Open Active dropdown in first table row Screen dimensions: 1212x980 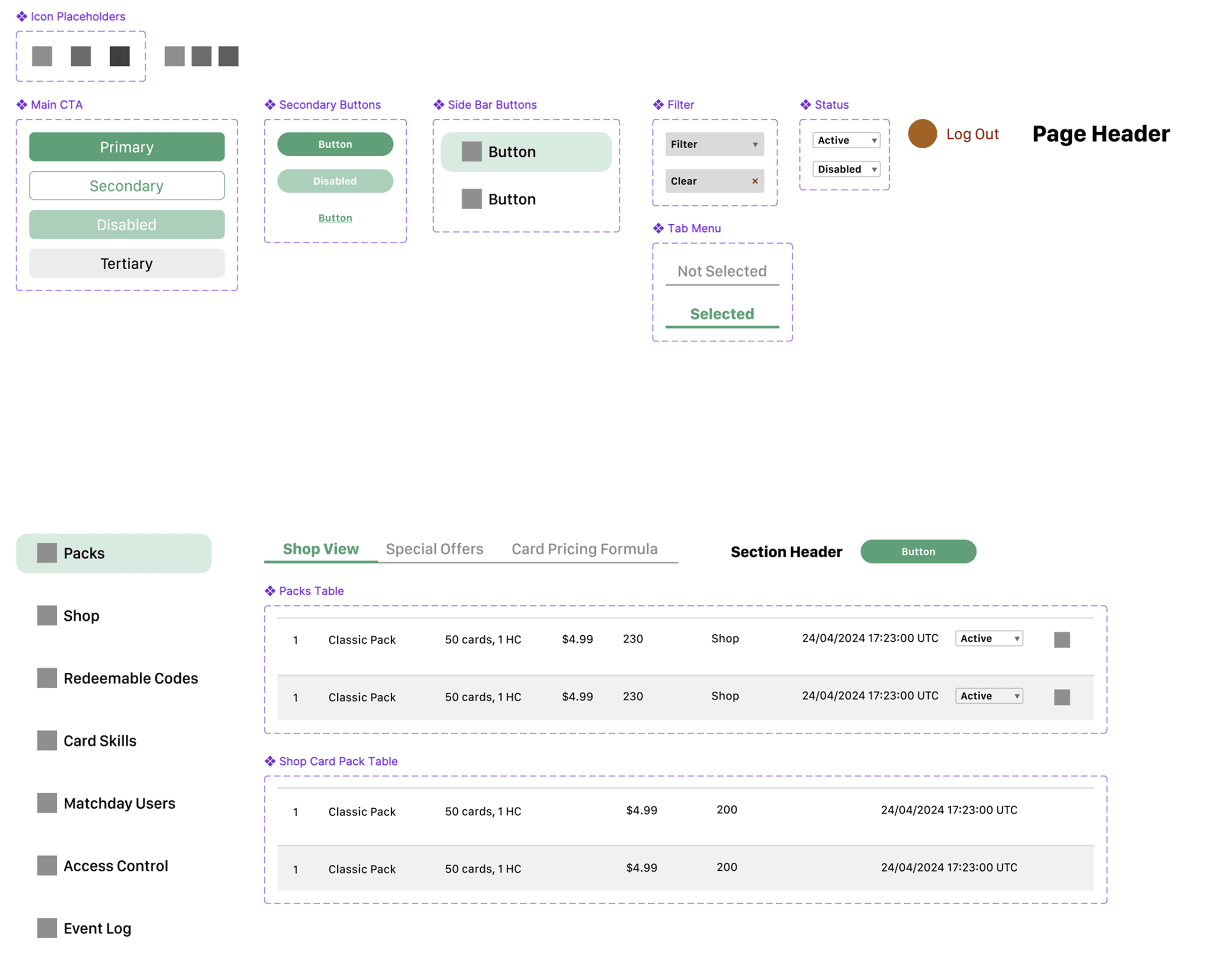(989, 639)
